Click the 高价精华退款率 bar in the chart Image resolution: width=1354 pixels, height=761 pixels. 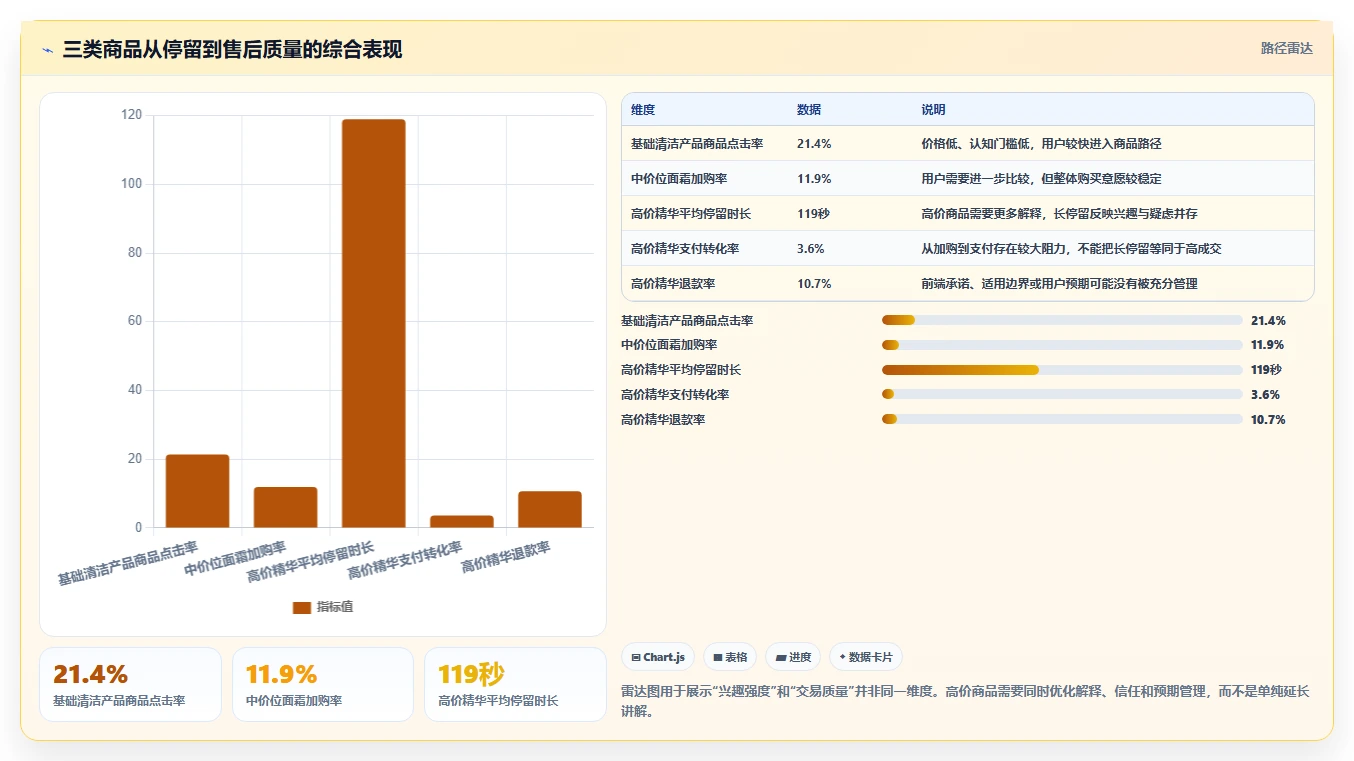click(550, 509)
